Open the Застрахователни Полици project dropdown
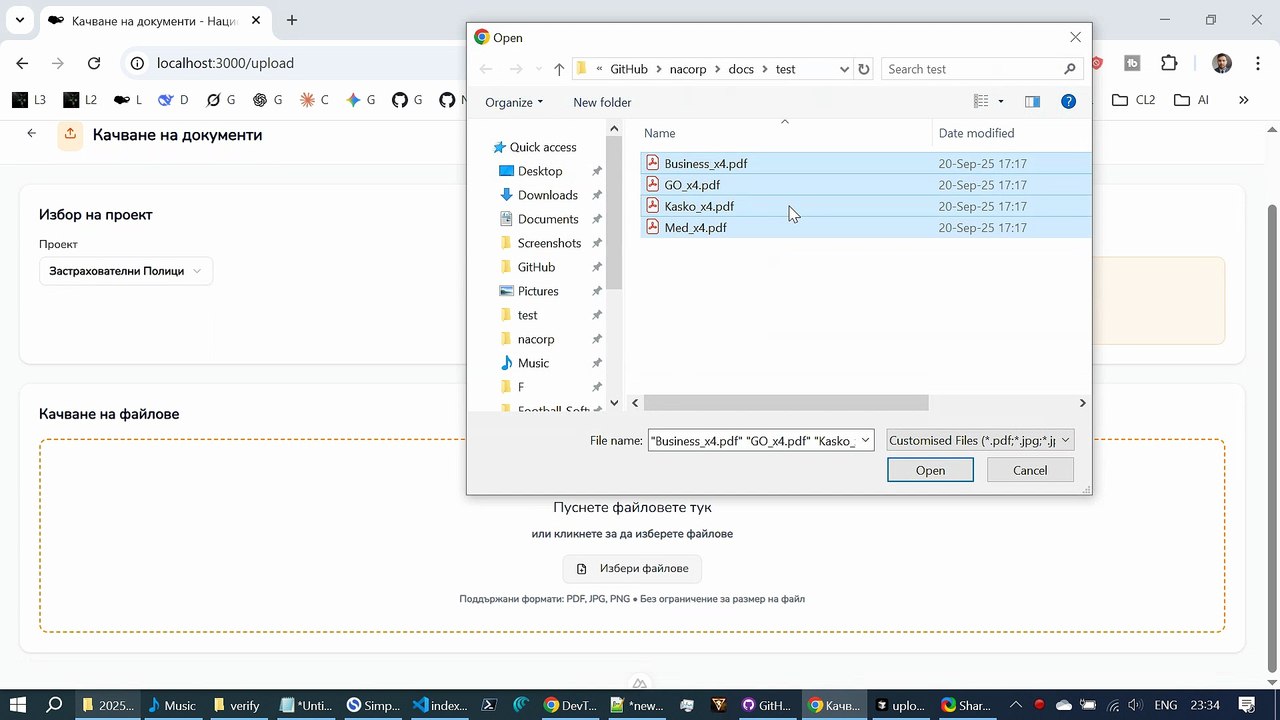 tap(125, 271)
